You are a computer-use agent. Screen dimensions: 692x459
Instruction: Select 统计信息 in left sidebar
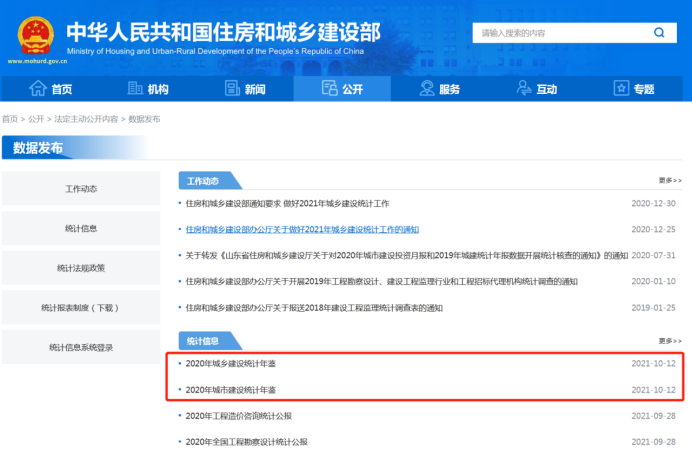pos(81,229)
